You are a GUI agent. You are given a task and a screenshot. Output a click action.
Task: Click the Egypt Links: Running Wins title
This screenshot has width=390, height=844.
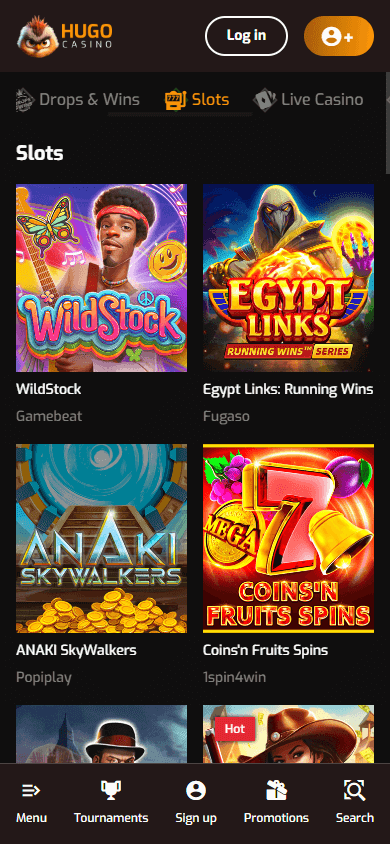point(288,389)
